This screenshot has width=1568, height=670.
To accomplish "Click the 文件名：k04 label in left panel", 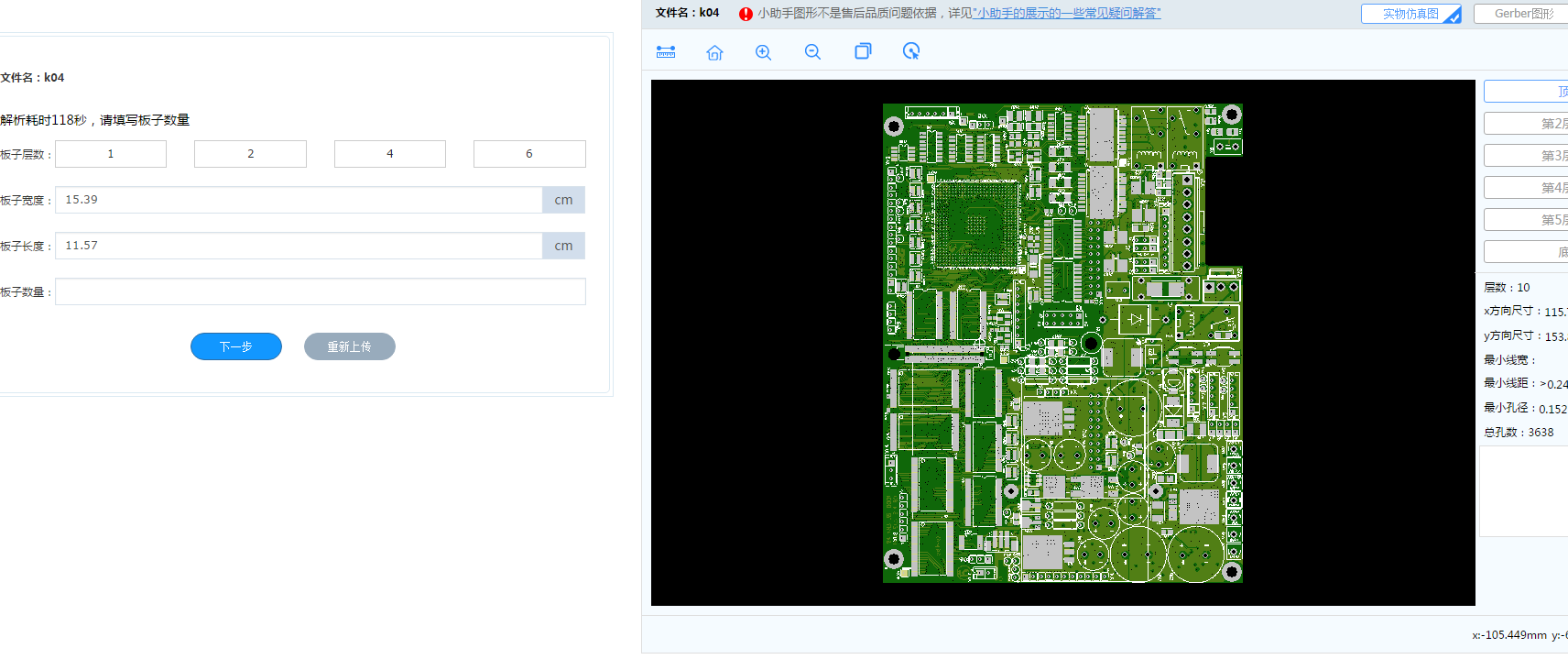I will click(x=32, y=78).
